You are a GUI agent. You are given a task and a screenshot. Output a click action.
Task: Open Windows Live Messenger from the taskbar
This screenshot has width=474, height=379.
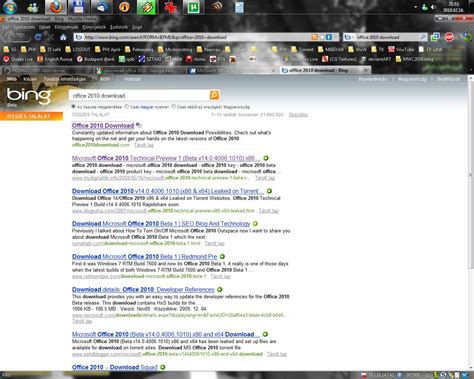pyautogui.click(x=33, y=7)
